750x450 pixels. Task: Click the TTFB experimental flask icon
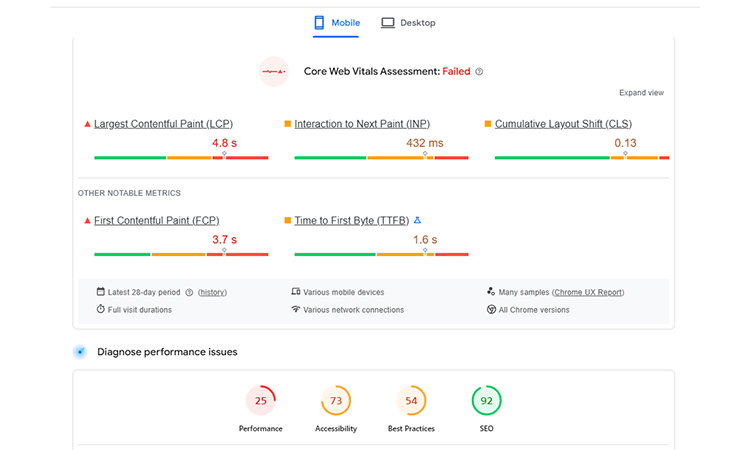pyautogui.click(x=418, y=220)
